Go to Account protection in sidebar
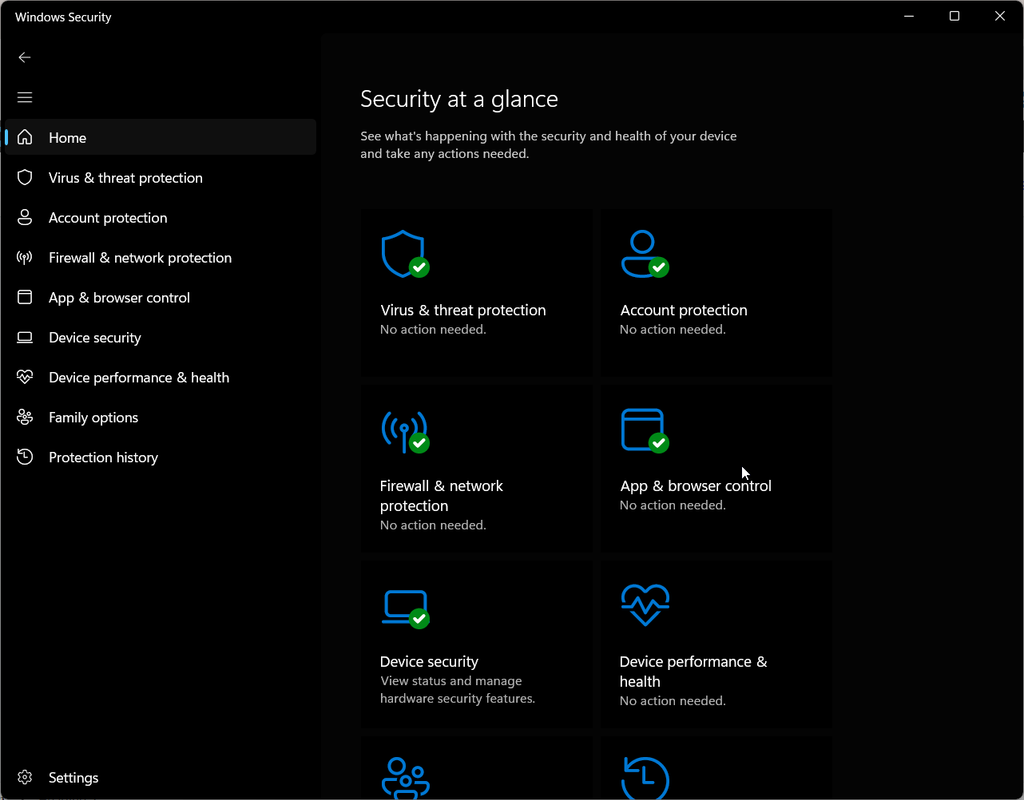 (161, 217)
